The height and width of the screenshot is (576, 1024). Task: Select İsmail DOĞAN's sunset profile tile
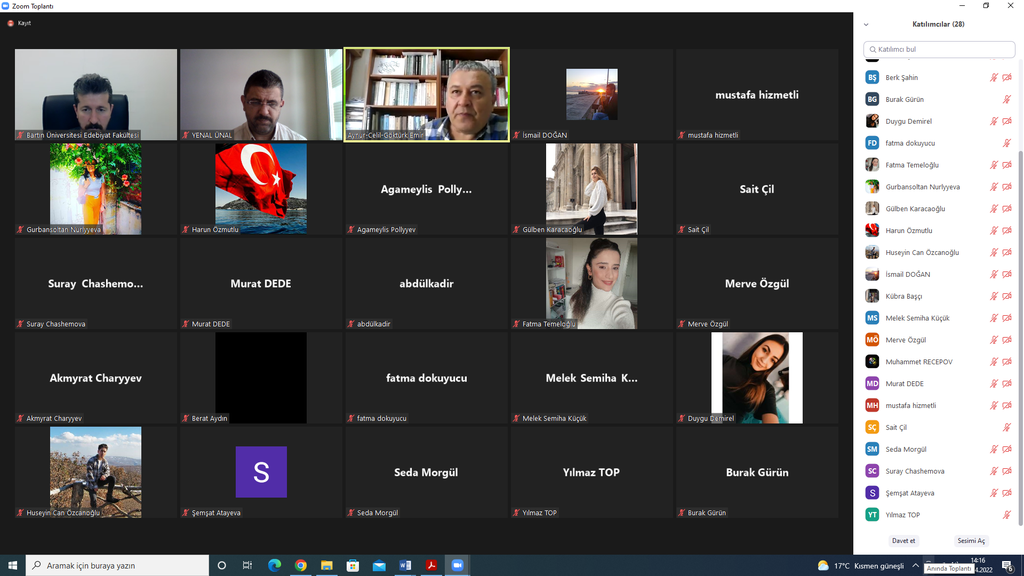tap(592, 95)
